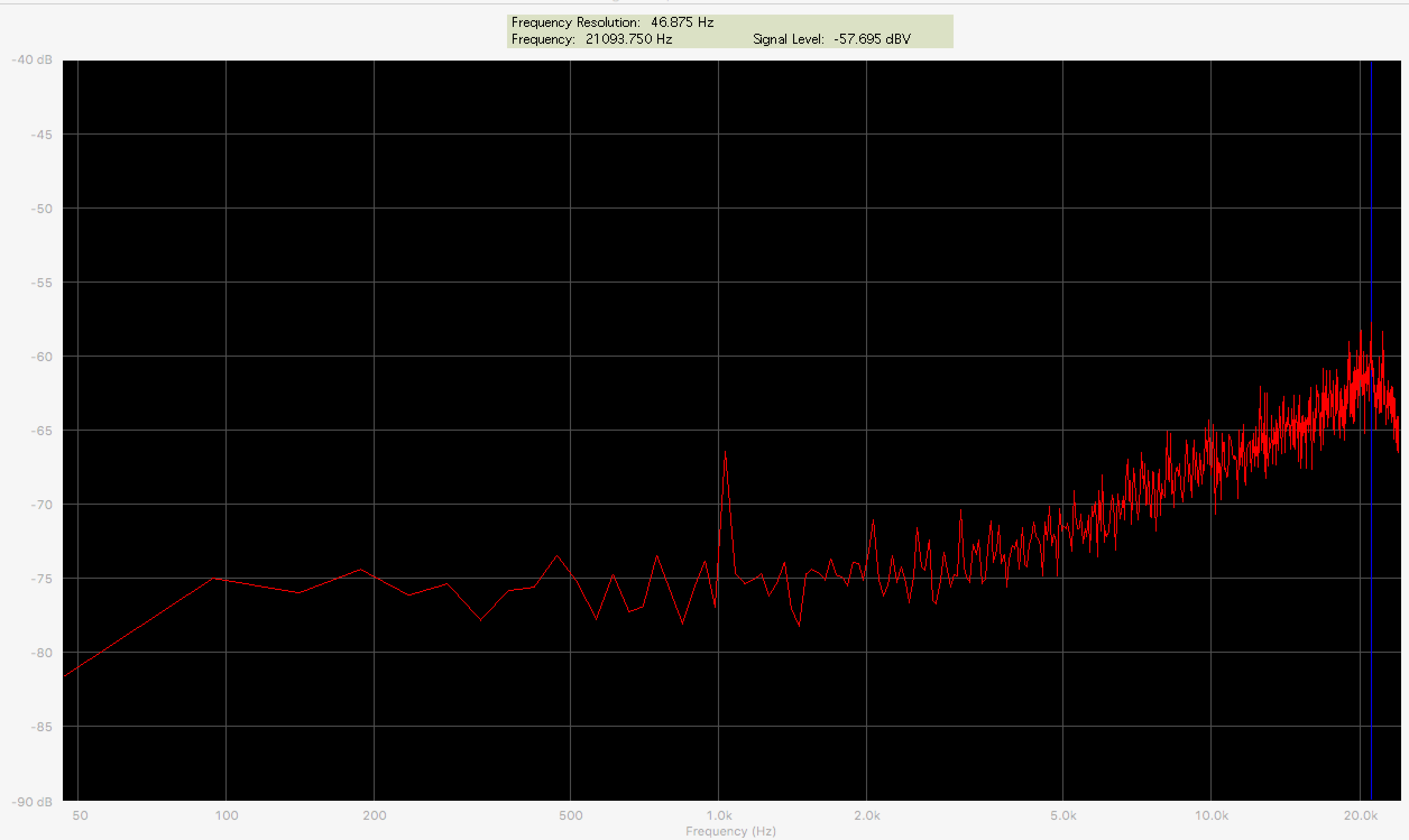
Task: Click the '-75' level axis label
Action: [x=42, y=579]
